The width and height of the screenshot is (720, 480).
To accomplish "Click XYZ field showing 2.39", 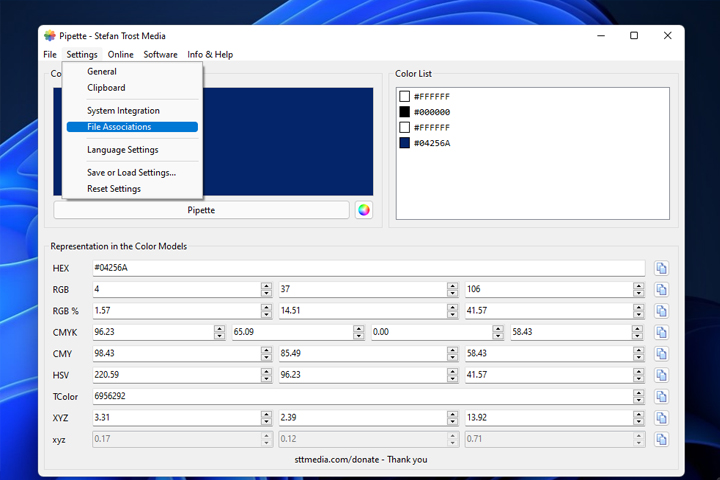I will [x=363, y=418].
